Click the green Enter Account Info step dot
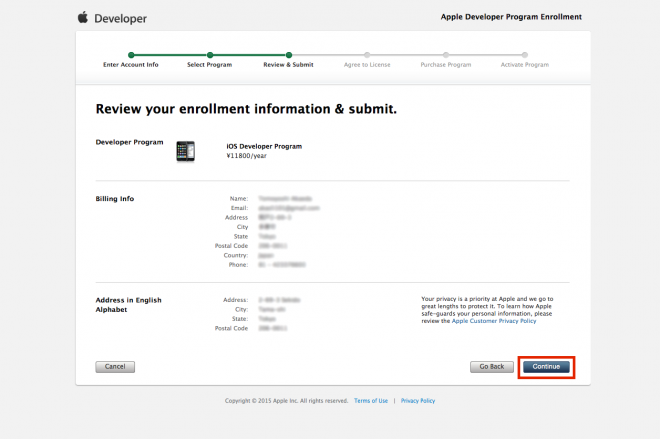 tap(130, 55)
